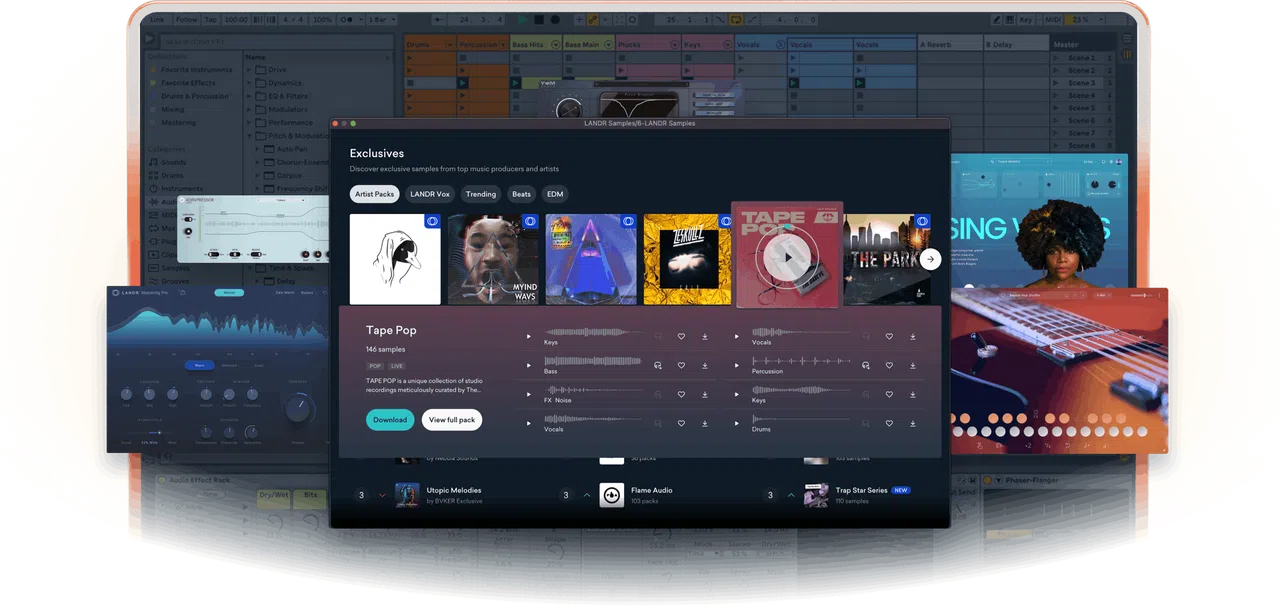This screenshot has height=607, width=1280.
Task: Open the white hooded figure pack cover
Action: pos(395,259)
